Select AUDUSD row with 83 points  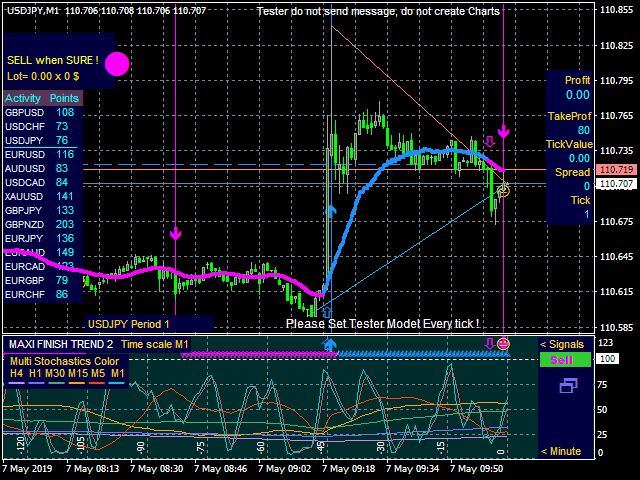pyautogui.click(x=43, y=169)
